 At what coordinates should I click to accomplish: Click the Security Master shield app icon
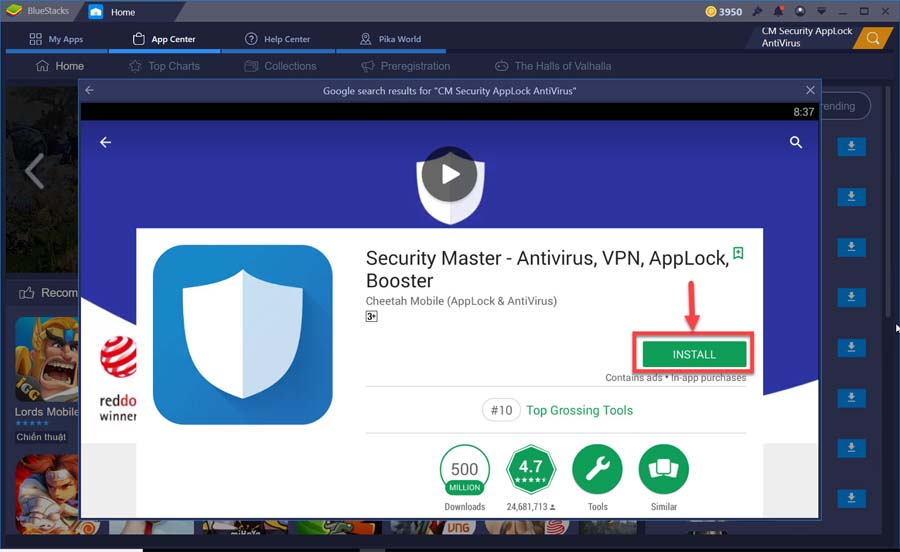[x=243, y=335]
